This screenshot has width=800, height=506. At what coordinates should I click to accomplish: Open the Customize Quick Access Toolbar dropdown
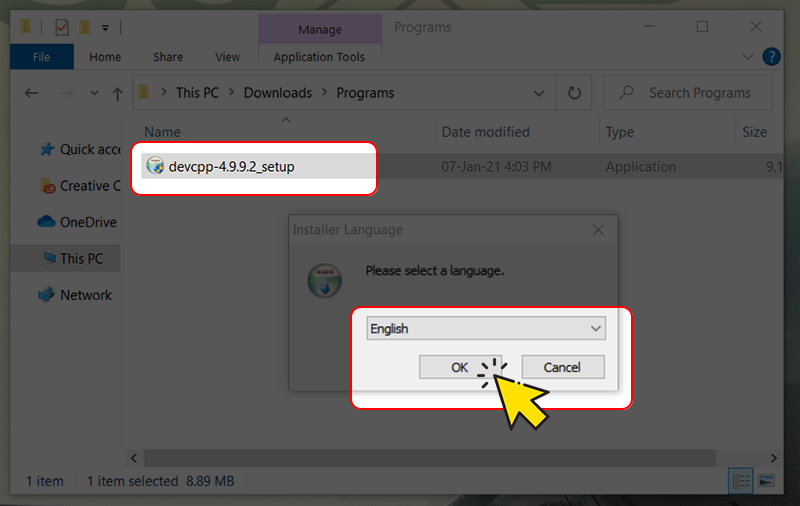click(106, 27)
